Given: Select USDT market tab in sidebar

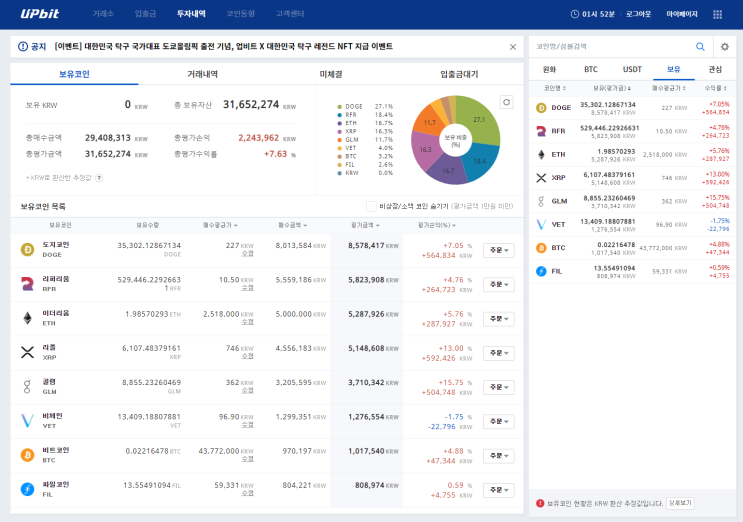Looking at the screenshot, I should 632,70.
